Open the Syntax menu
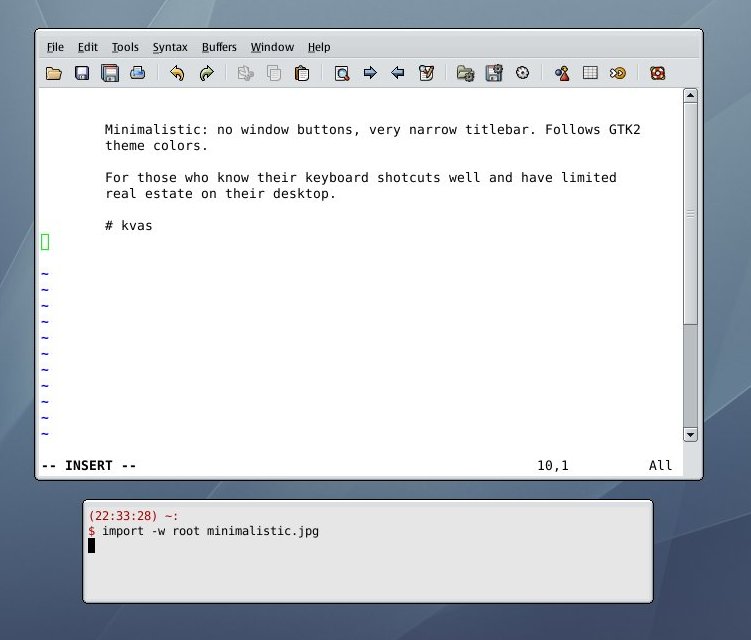The width and height of the screenshot is (751, 640). coord(170,47)
